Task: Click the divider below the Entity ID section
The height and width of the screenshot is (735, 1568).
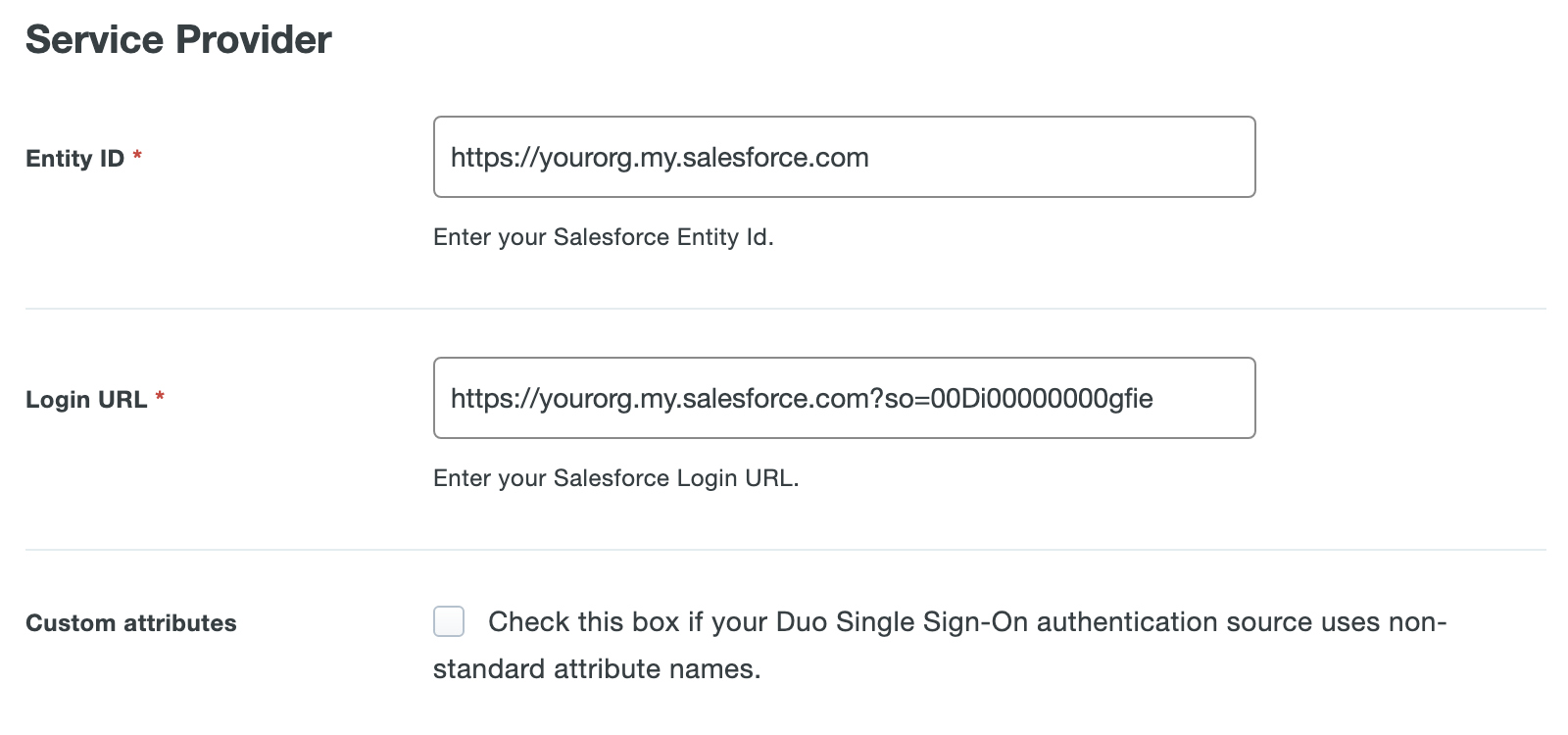Action: tap(784, 306)
